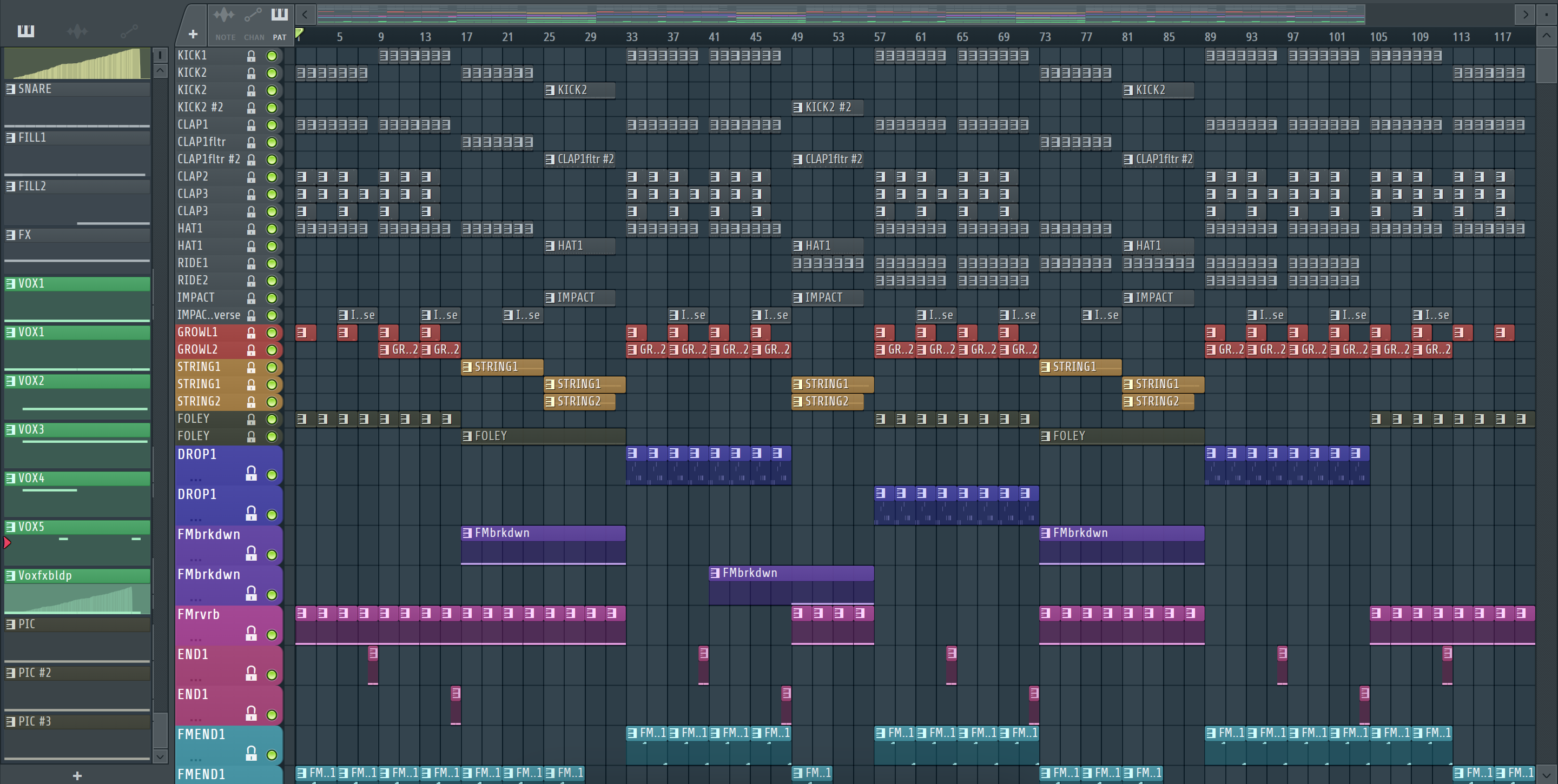Click the IMPAC..verse track lock icon
Viewport: 1558px width, 784px height.
tap(251, 316)
